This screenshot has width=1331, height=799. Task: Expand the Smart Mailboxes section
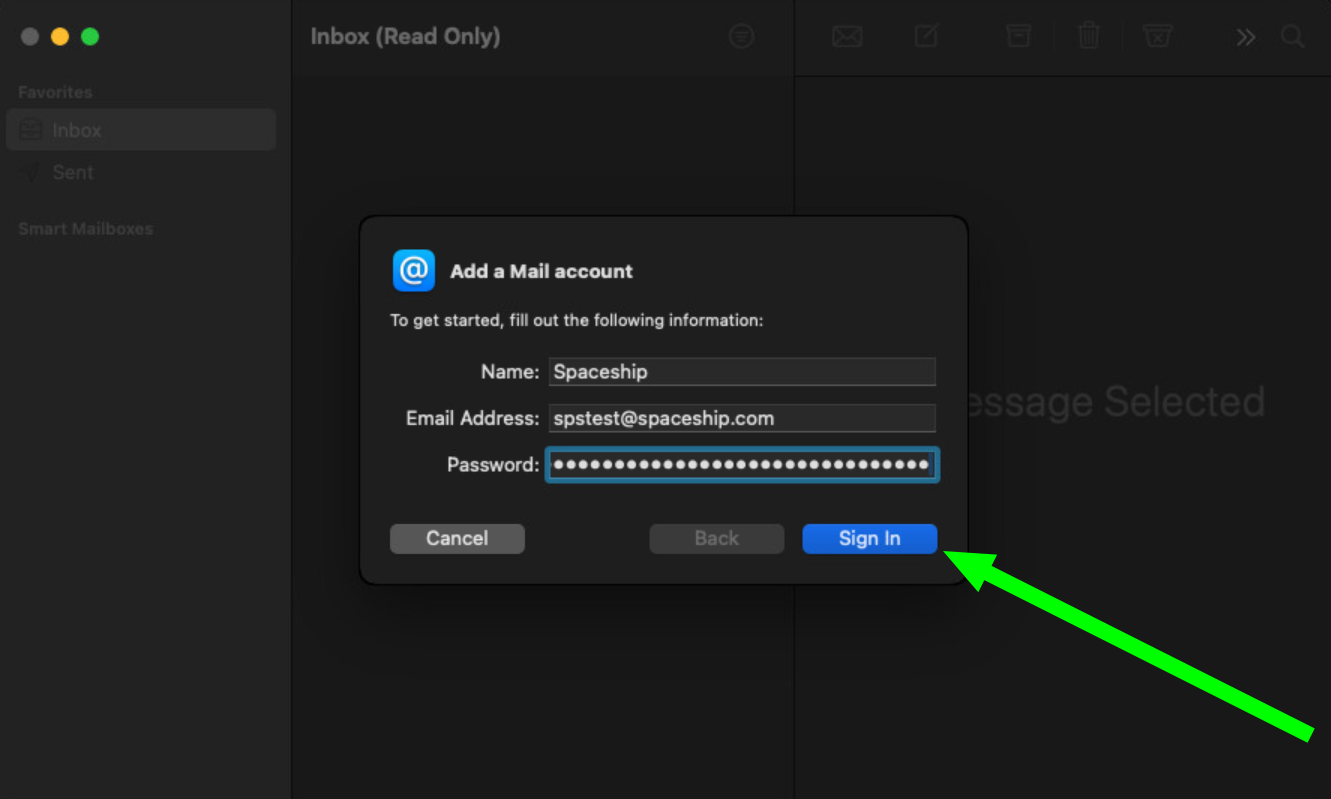(x=85, y=228)
